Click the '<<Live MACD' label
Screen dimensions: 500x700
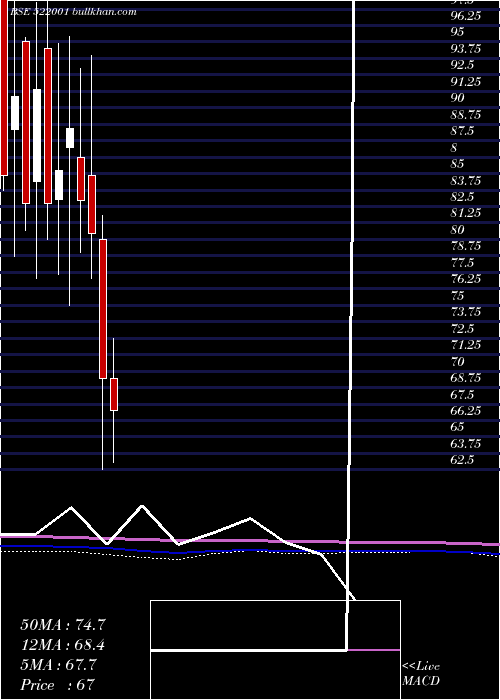421,674
